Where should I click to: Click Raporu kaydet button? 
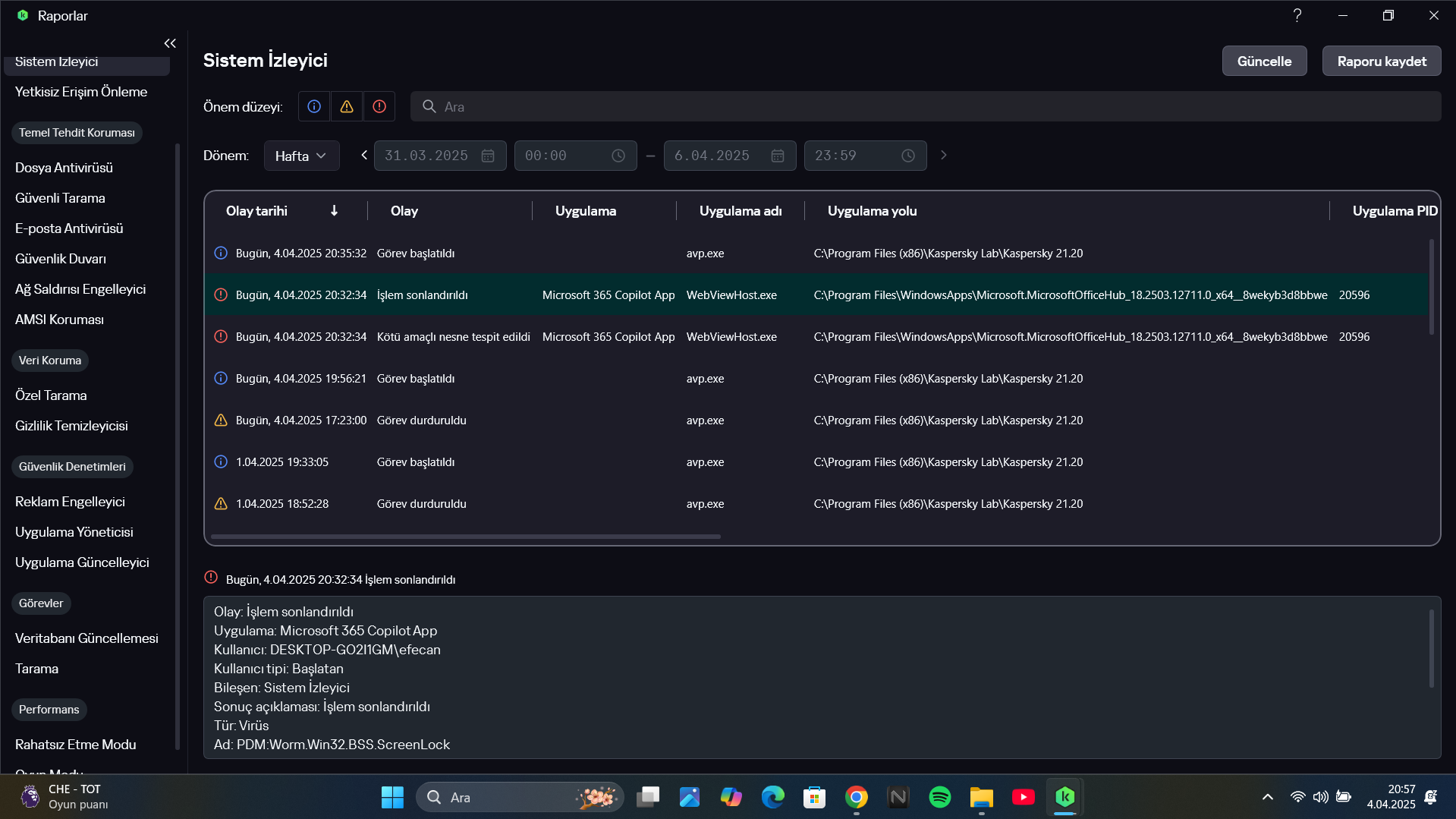pyautogui.click(x=1382, y=61)
